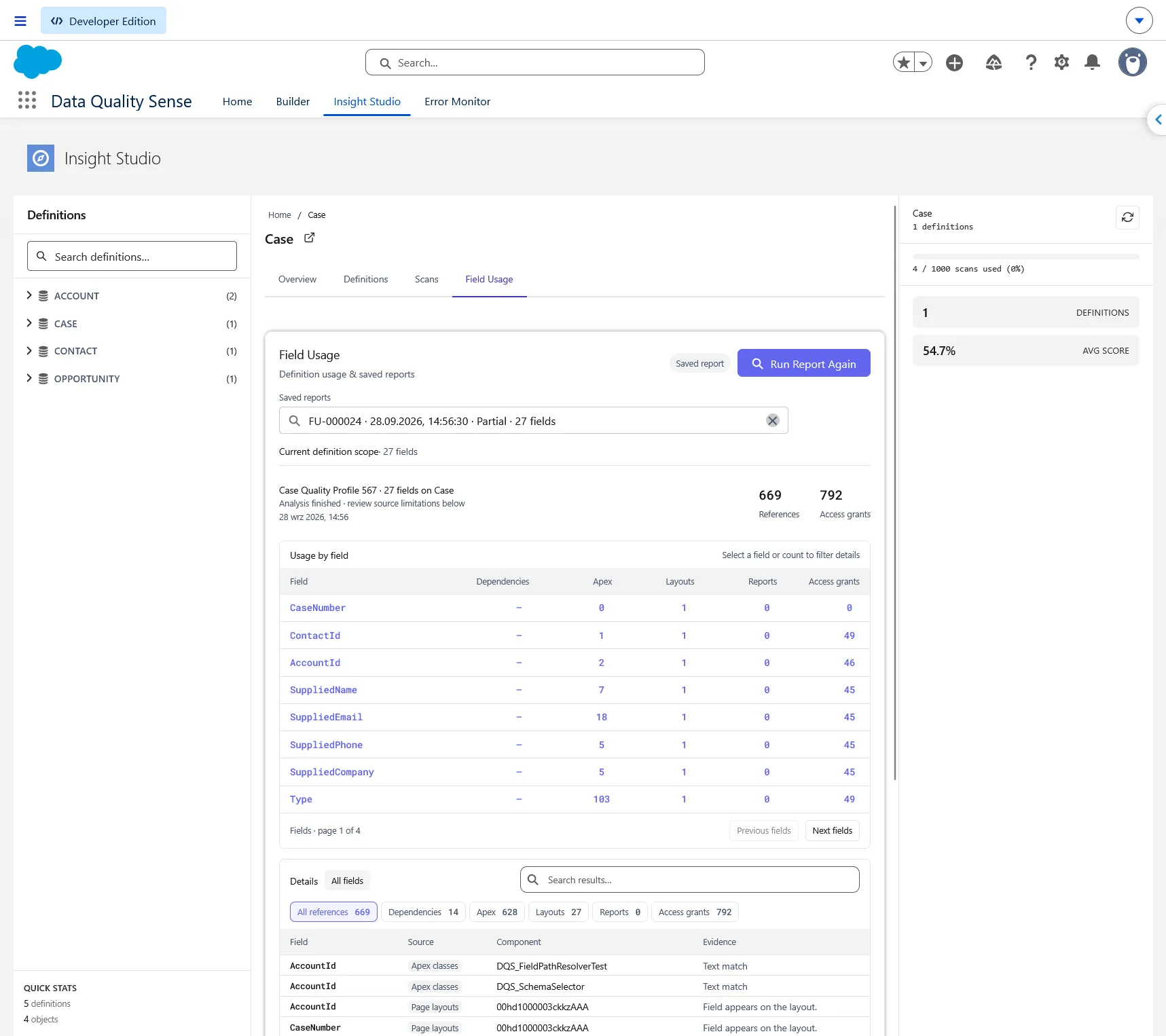
Task: Click the favorites star icon
Action: coord(904,62)
